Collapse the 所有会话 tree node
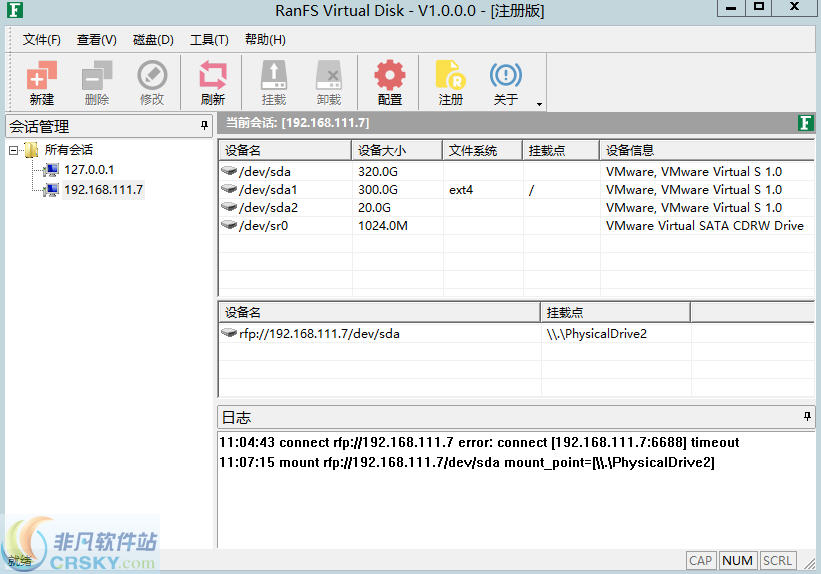Screen dimensions: 821x574 coord(13,150)
